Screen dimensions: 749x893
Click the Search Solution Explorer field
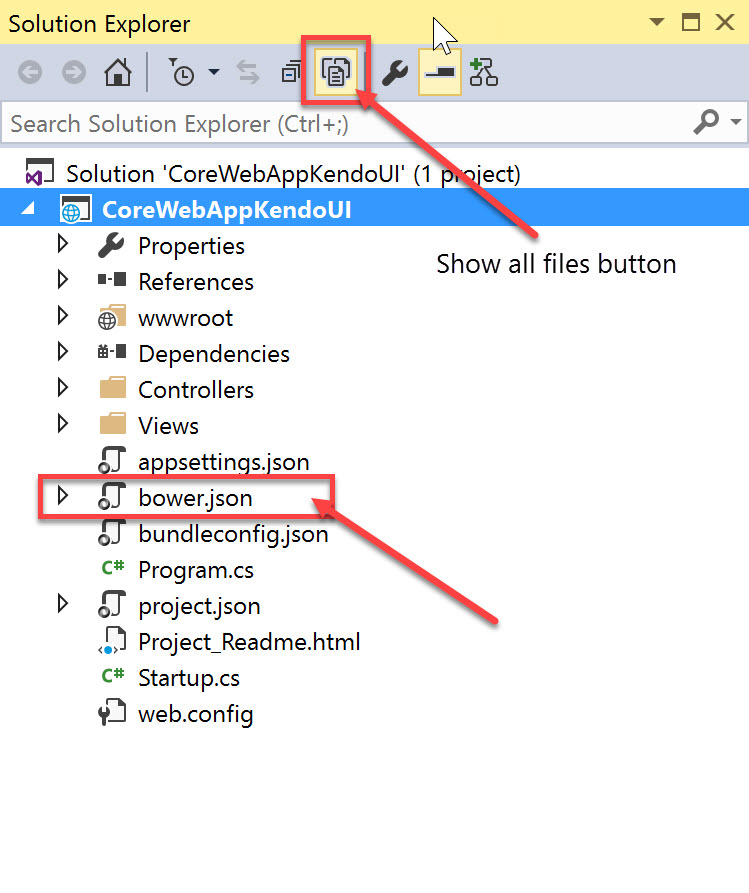click(346, 123)
